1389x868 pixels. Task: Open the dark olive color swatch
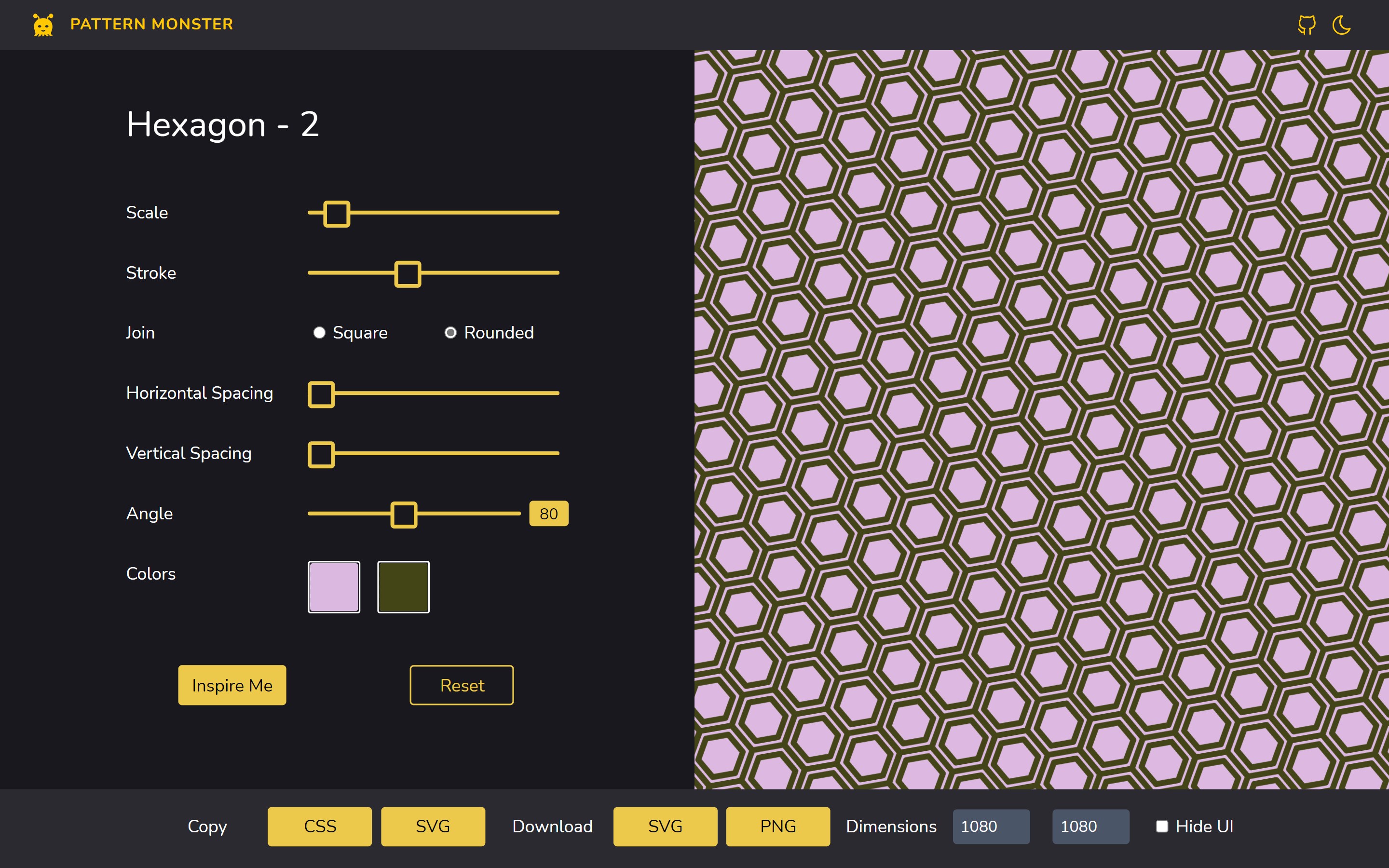403,587
